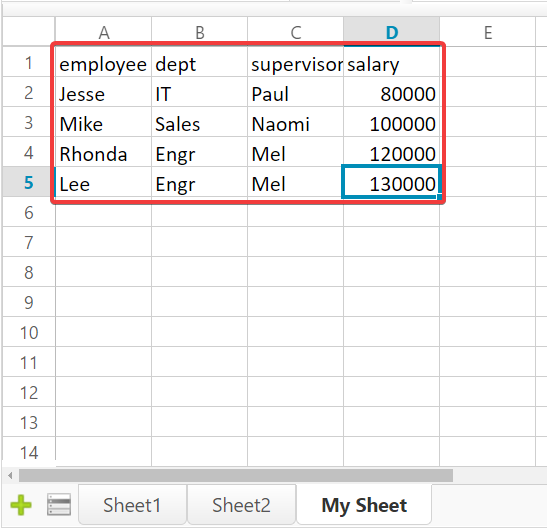The height and width of the screenshot is (529, 547).
Task: Select the cell containing Rhonda
Action: [104, 152]
